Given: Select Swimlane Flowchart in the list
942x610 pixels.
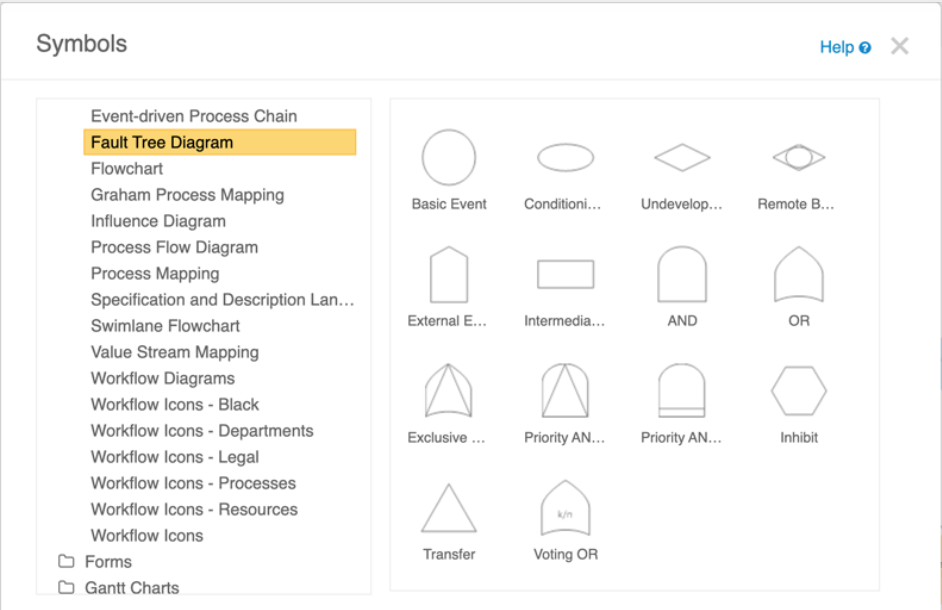Looking at the screenshot, I should click(x=165, y=326).
